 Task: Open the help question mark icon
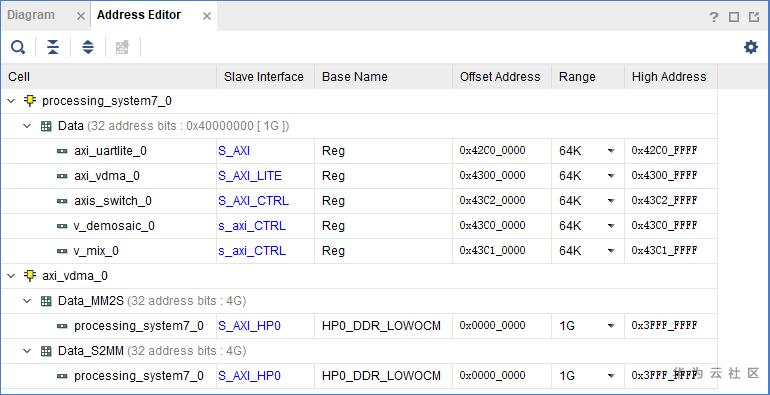pos(714,17)
